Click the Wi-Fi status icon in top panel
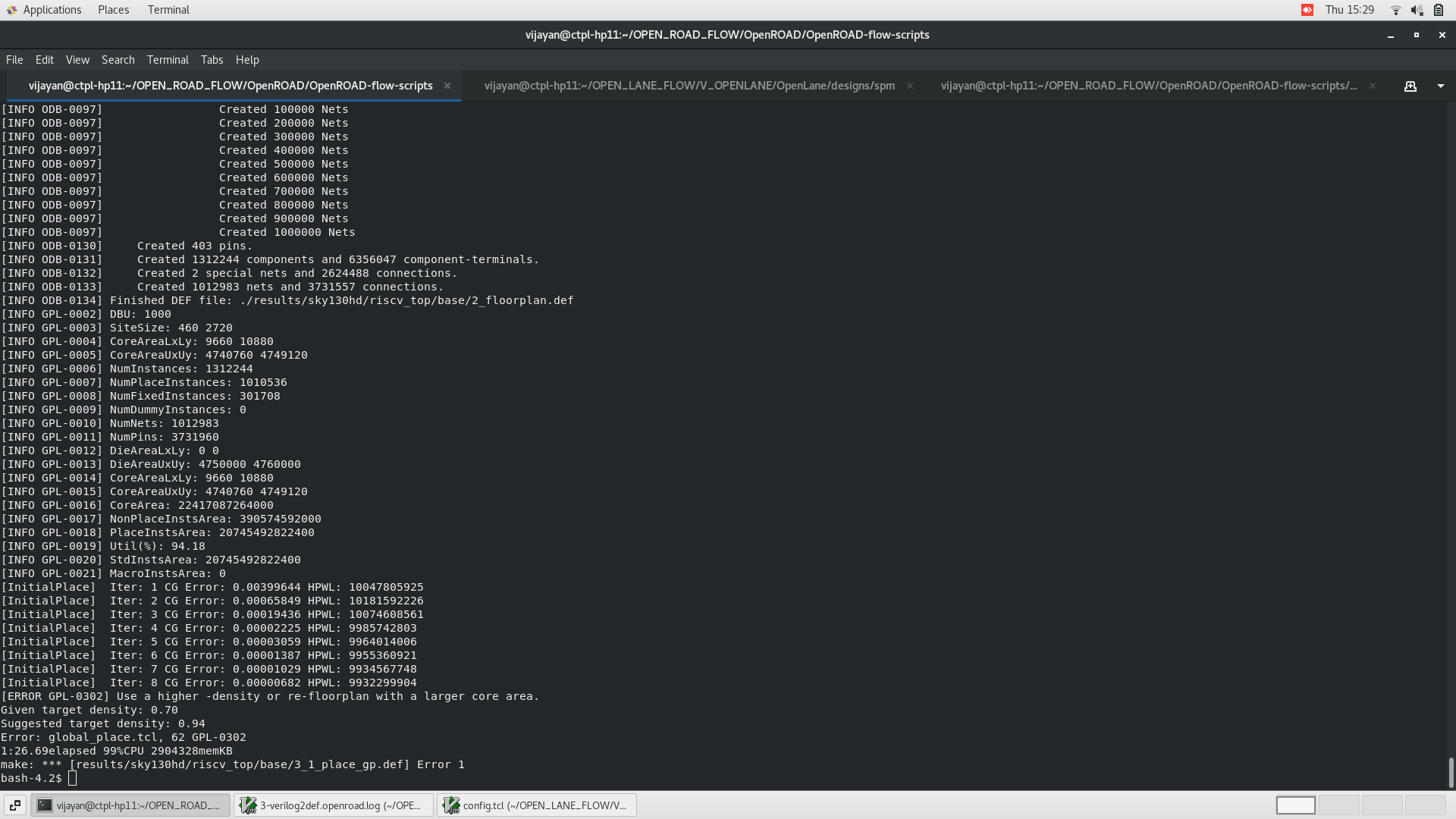Image resolution: width=1456 pixels, height=819 pixels. pyautogui.click(x=1395, y=10)
